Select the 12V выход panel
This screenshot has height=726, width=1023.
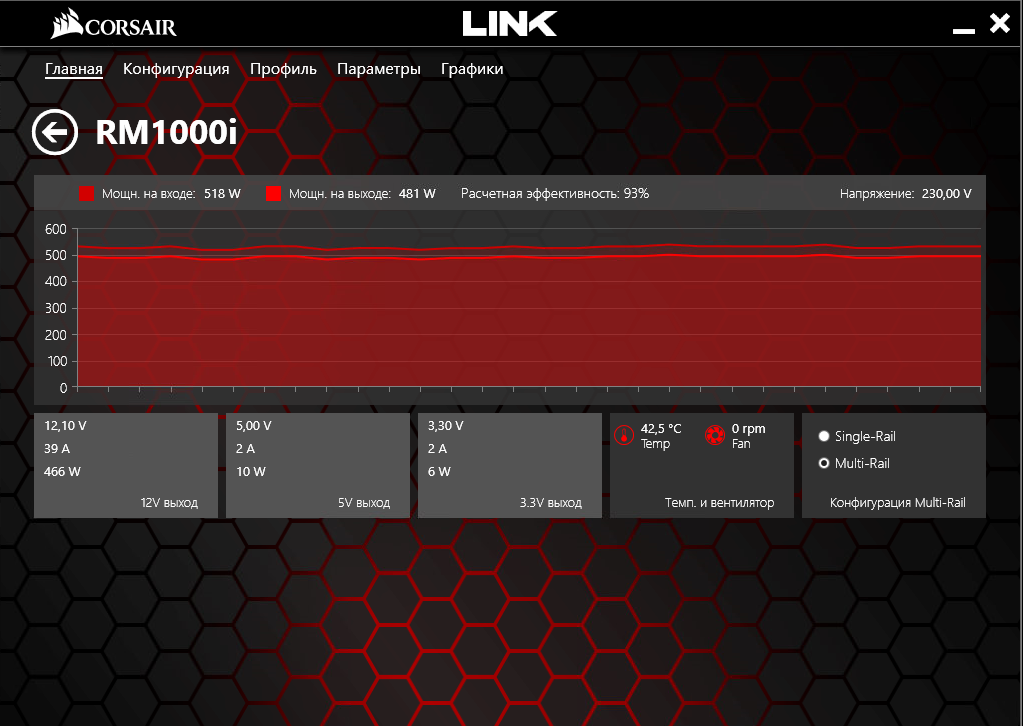[x=125, y=465]
